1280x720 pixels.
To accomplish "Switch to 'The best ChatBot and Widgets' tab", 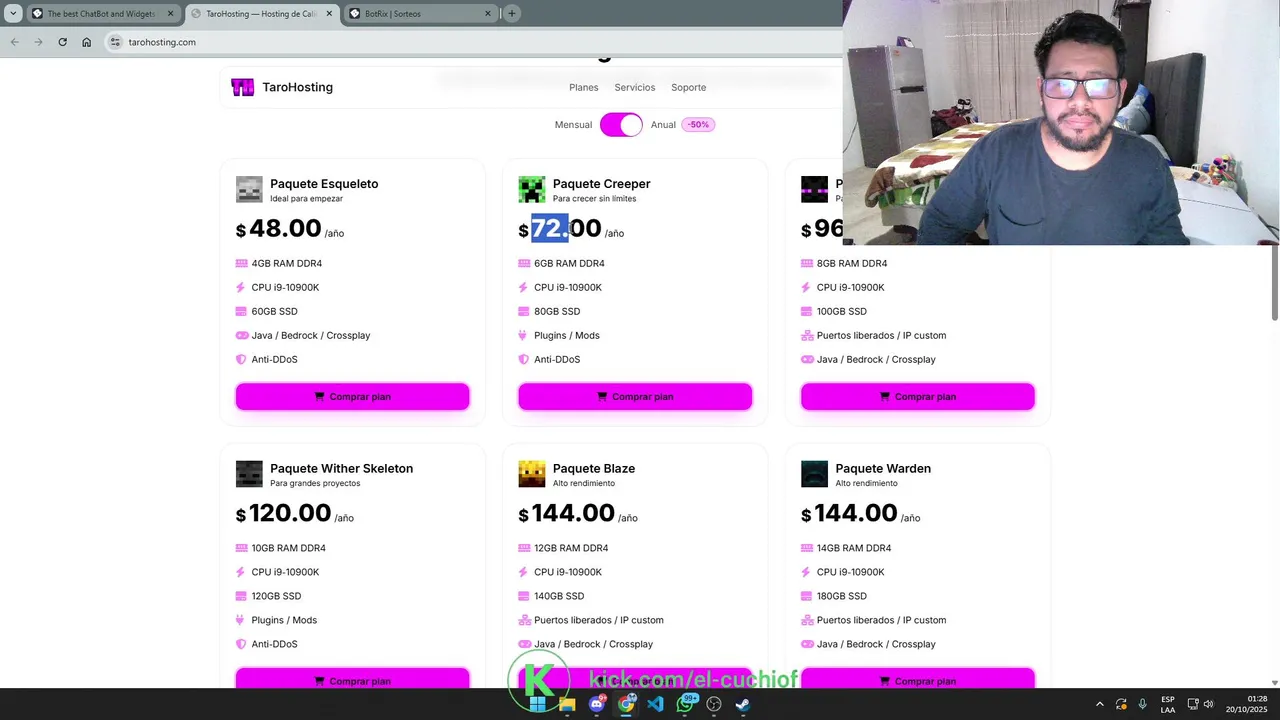I will click(101, 14).
